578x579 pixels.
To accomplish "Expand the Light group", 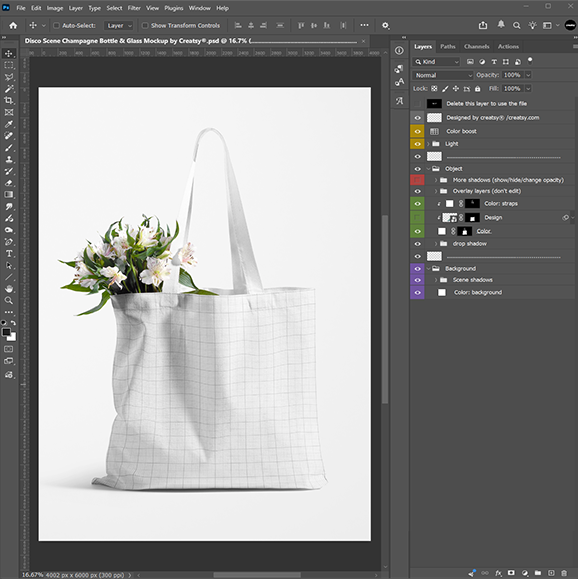I will [428, 144].
